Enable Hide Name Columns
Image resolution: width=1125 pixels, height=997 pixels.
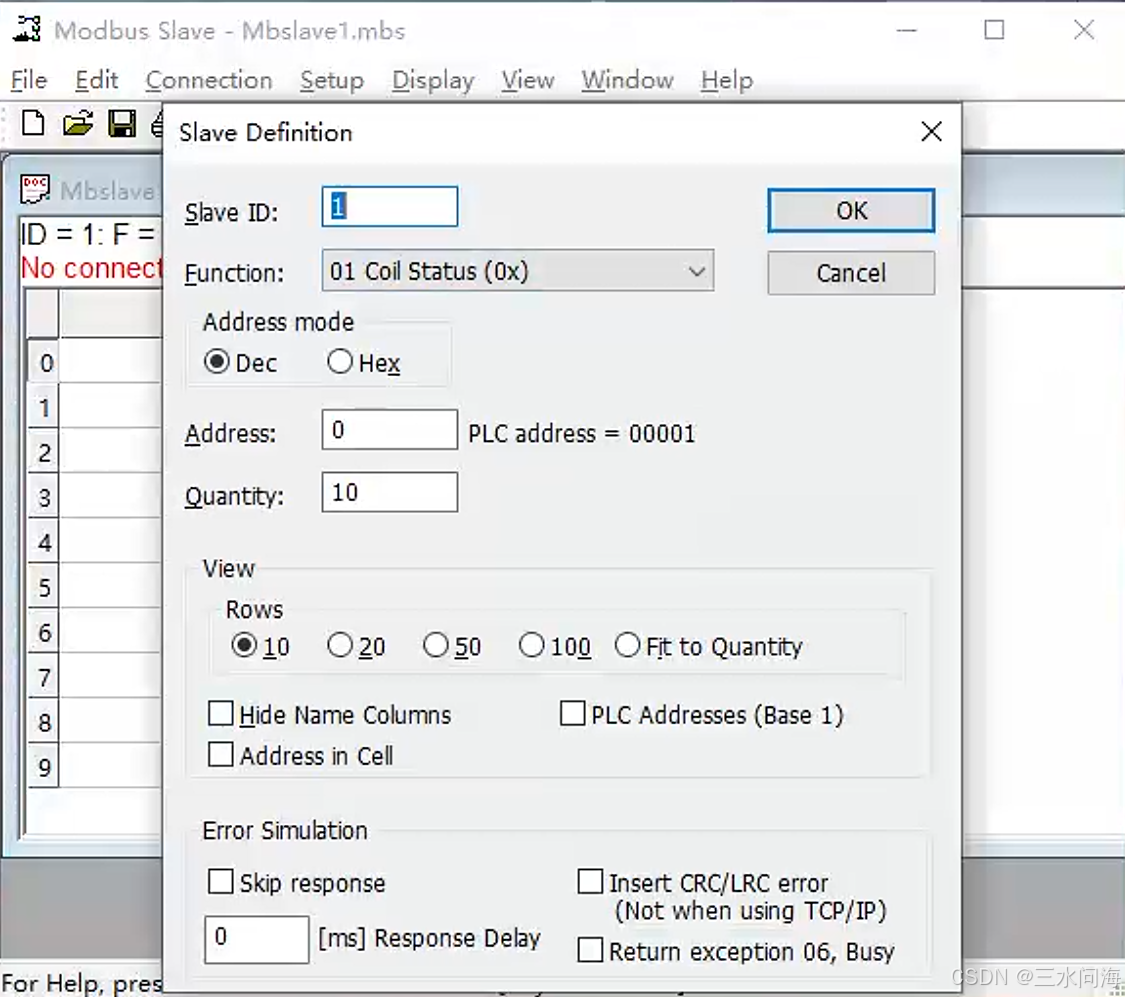tap(221, 713)
